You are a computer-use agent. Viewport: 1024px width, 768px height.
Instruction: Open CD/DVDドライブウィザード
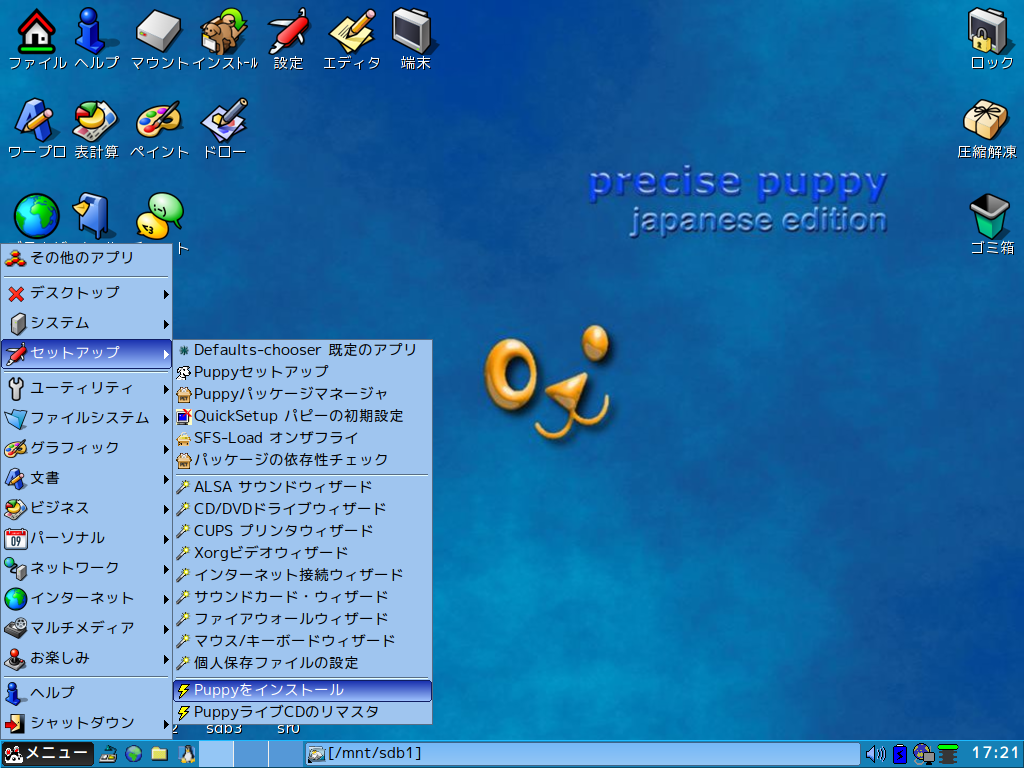pos(302,509)
